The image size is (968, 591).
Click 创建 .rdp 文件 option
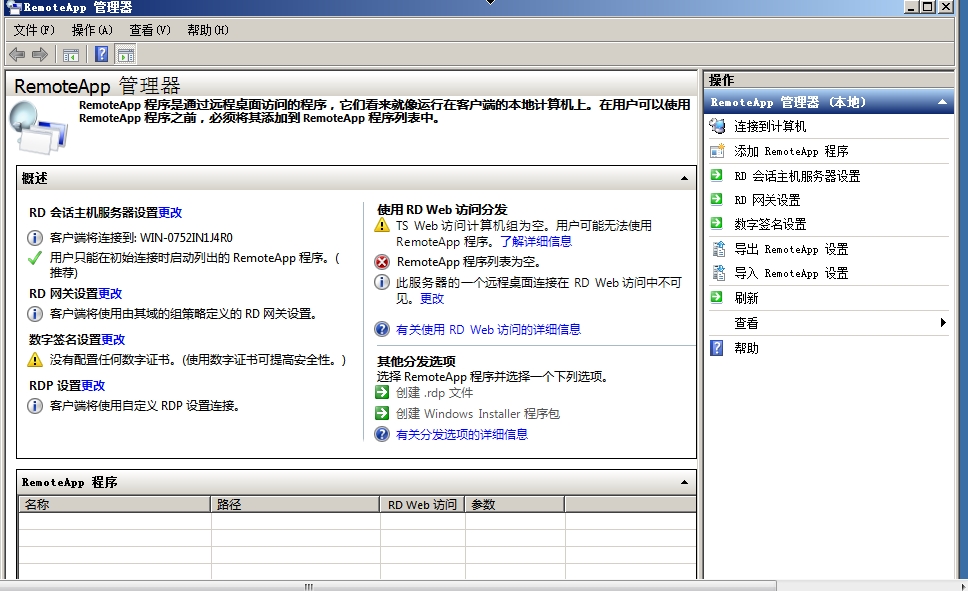(x=435, y=393)
